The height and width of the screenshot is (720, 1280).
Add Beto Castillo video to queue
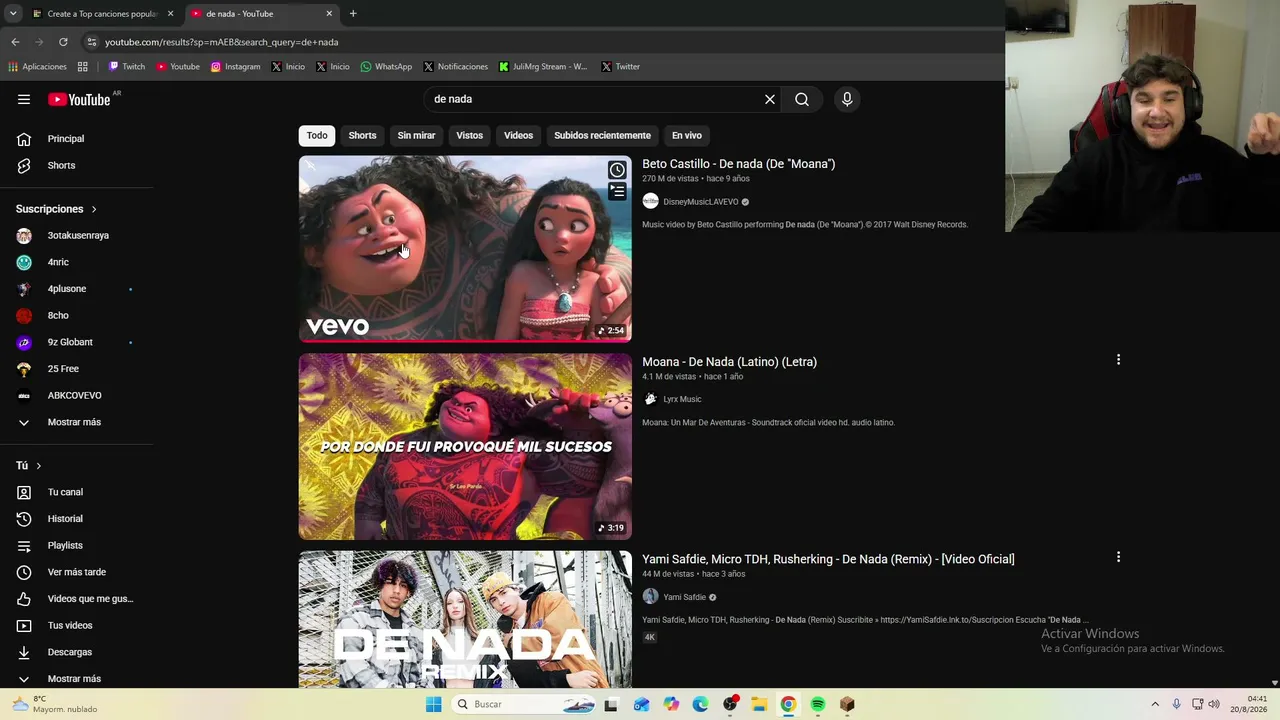coord(617,192)
